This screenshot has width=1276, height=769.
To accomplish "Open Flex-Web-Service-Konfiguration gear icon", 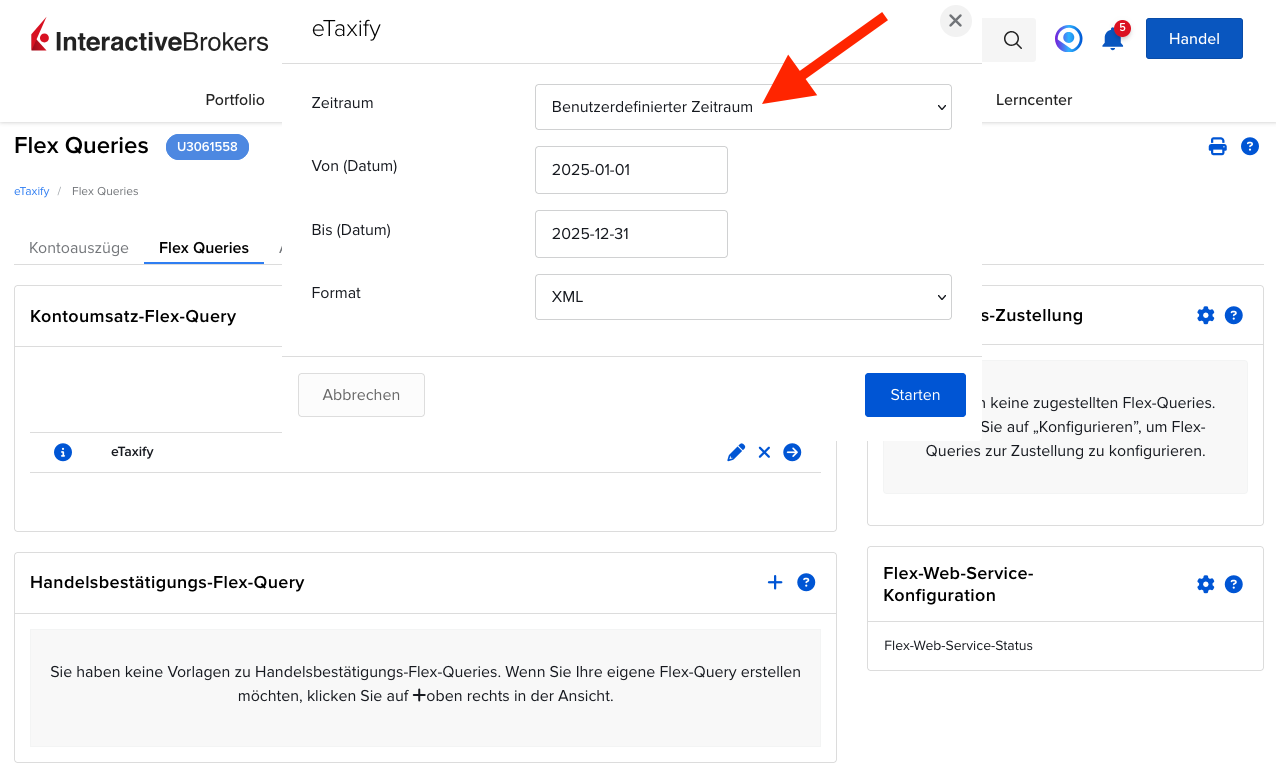I will tap(1206, 584).
